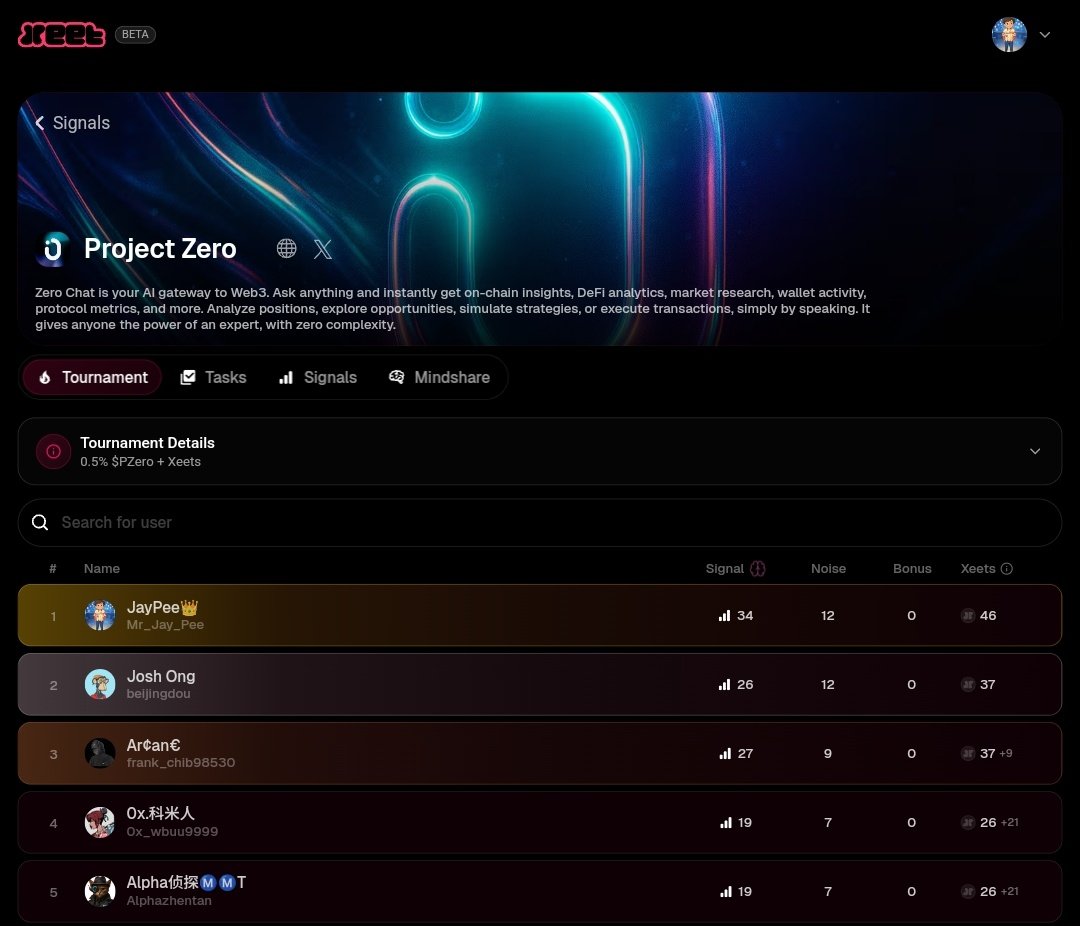Viewport: 1080px width, 926px height.
Task: Click the frank_chib98530 handle
Action: point(181,763)
